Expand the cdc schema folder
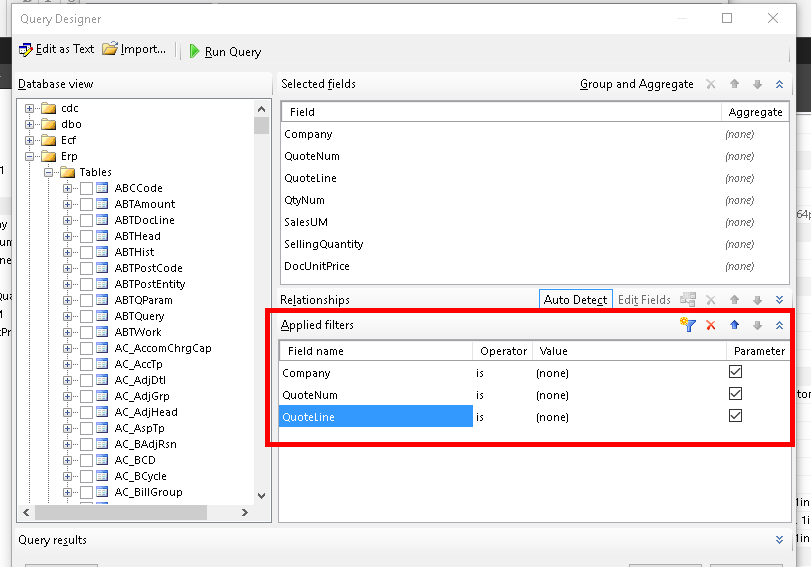 click(x=30, y=108)
